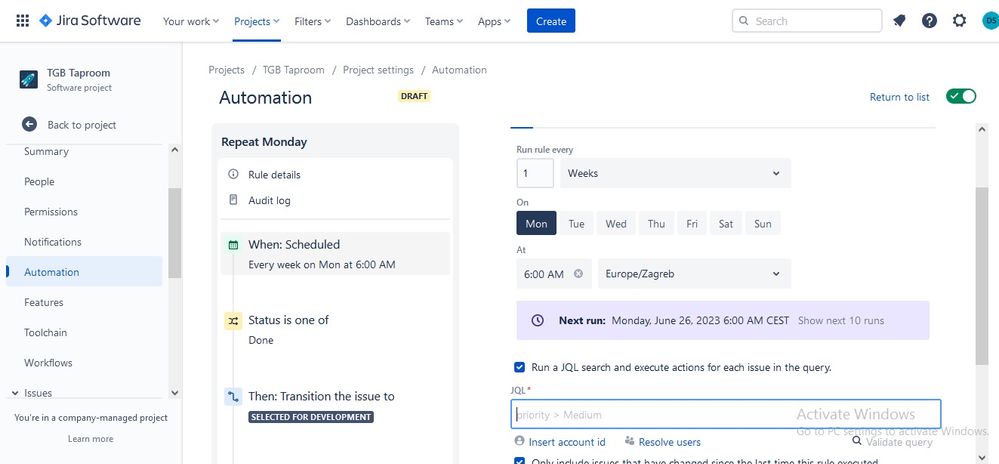
Task: Open Toolchain in project settings sidebar
Action: pyautogui.click(x=45, y=332)
